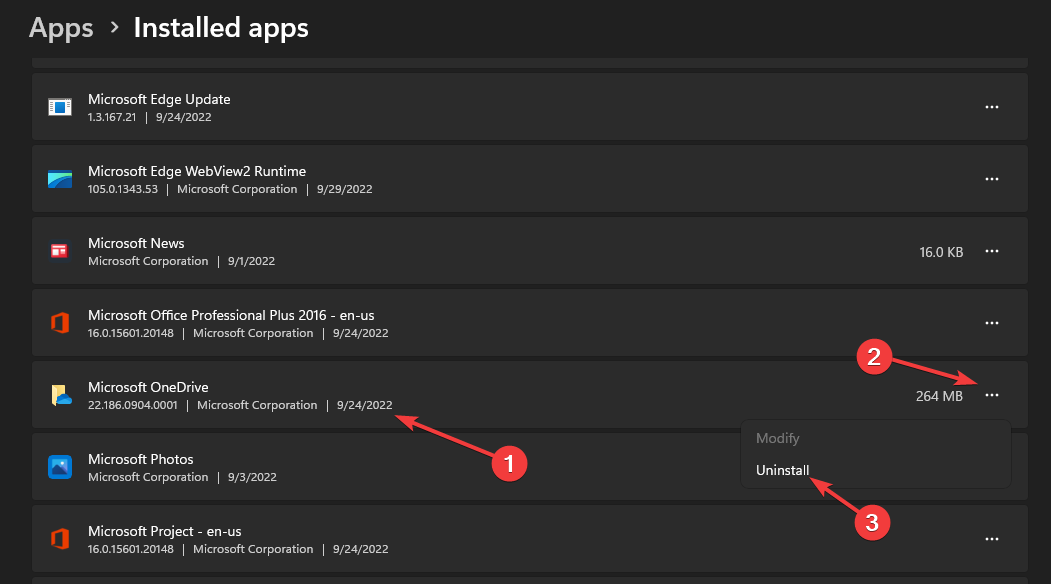The image size is (1051, 584).
Task: Click the Installed apps page heading
Action: pyautogui.click(x=221, y=28)
